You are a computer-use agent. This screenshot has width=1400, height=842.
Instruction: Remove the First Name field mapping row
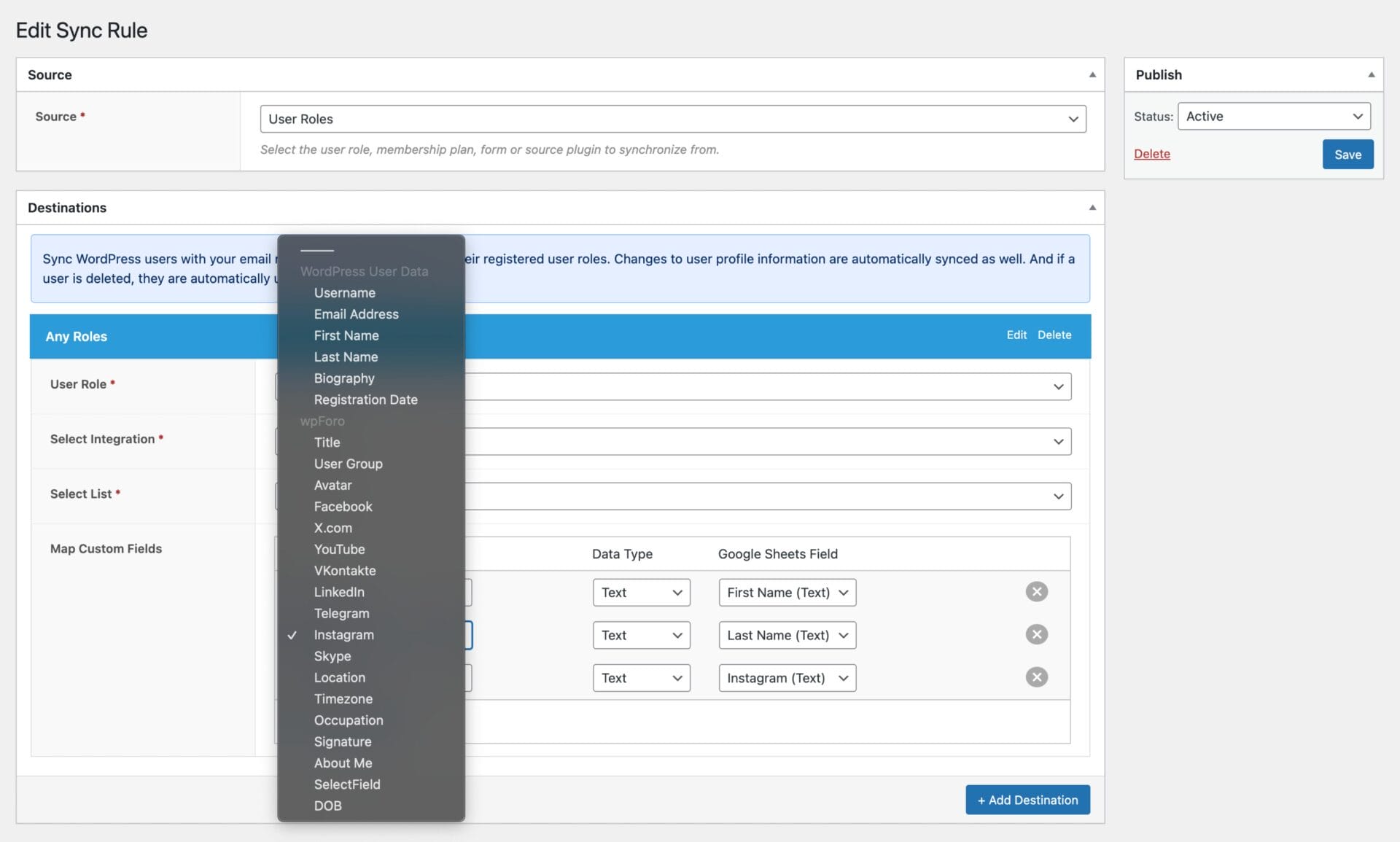pyautogui.click(x=1036, y=591)
